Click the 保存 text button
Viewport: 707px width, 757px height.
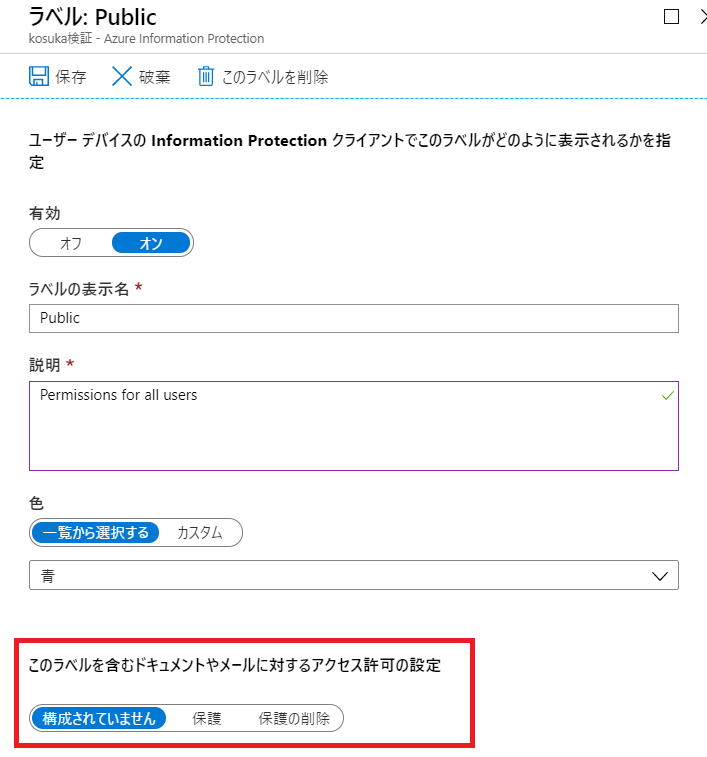click(71, 77)
